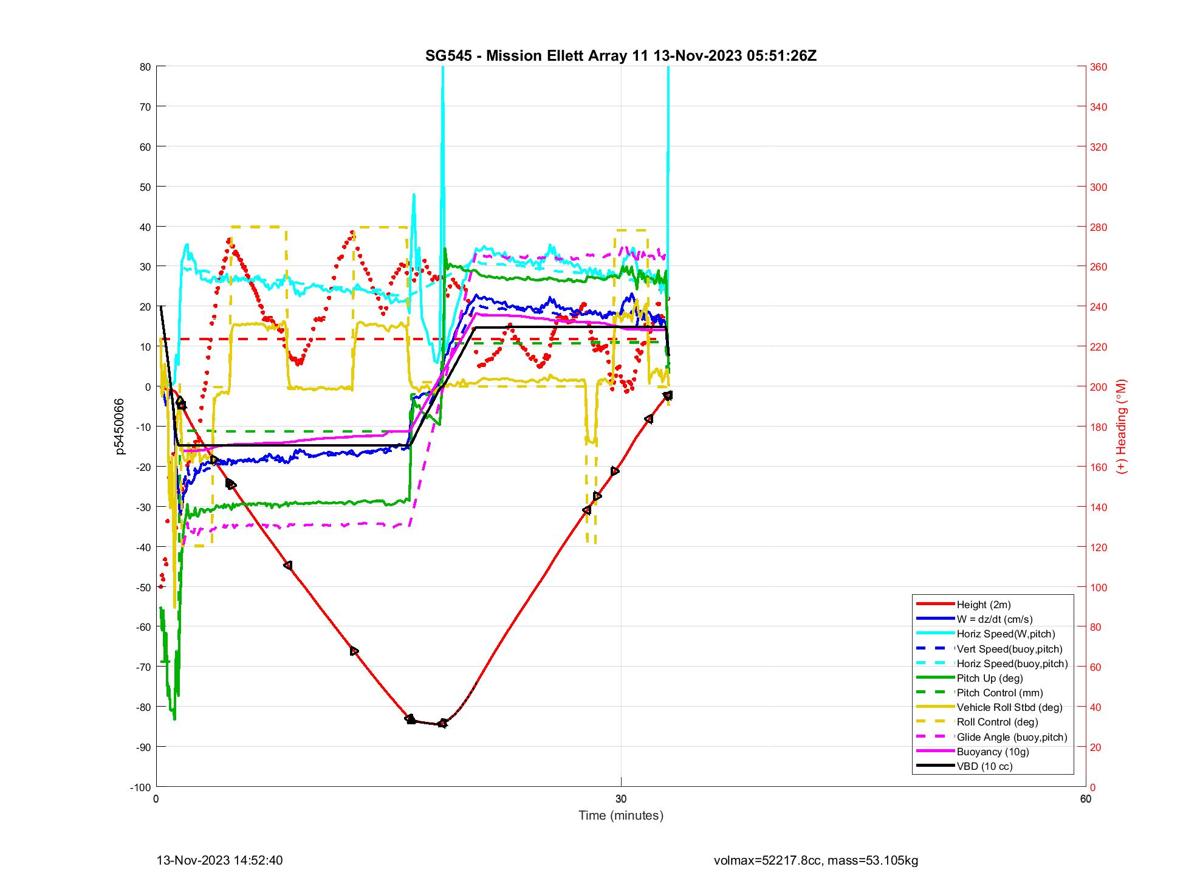Click the left axis tick label -80

[x=142, y=707]
